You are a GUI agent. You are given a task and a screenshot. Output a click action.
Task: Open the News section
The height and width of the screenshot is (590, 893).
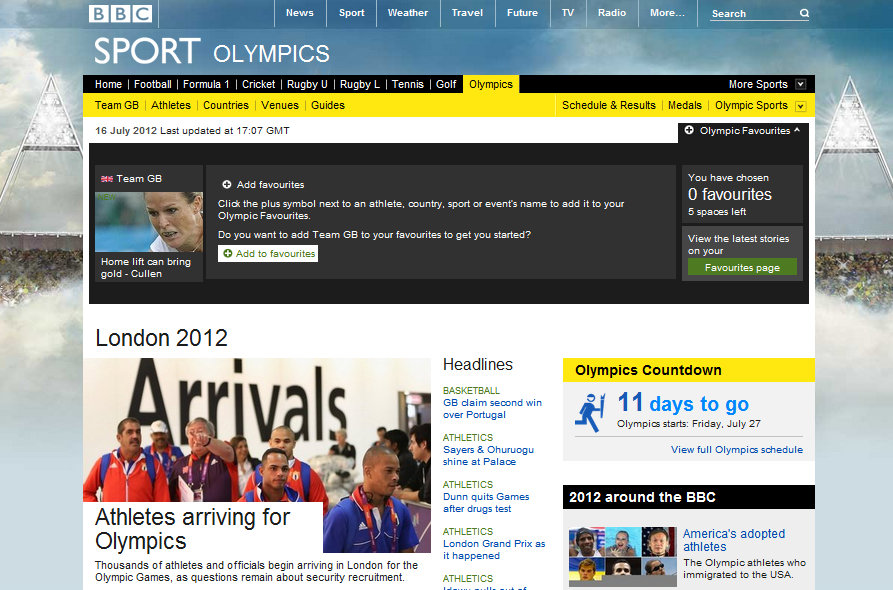tap(300, 13)
